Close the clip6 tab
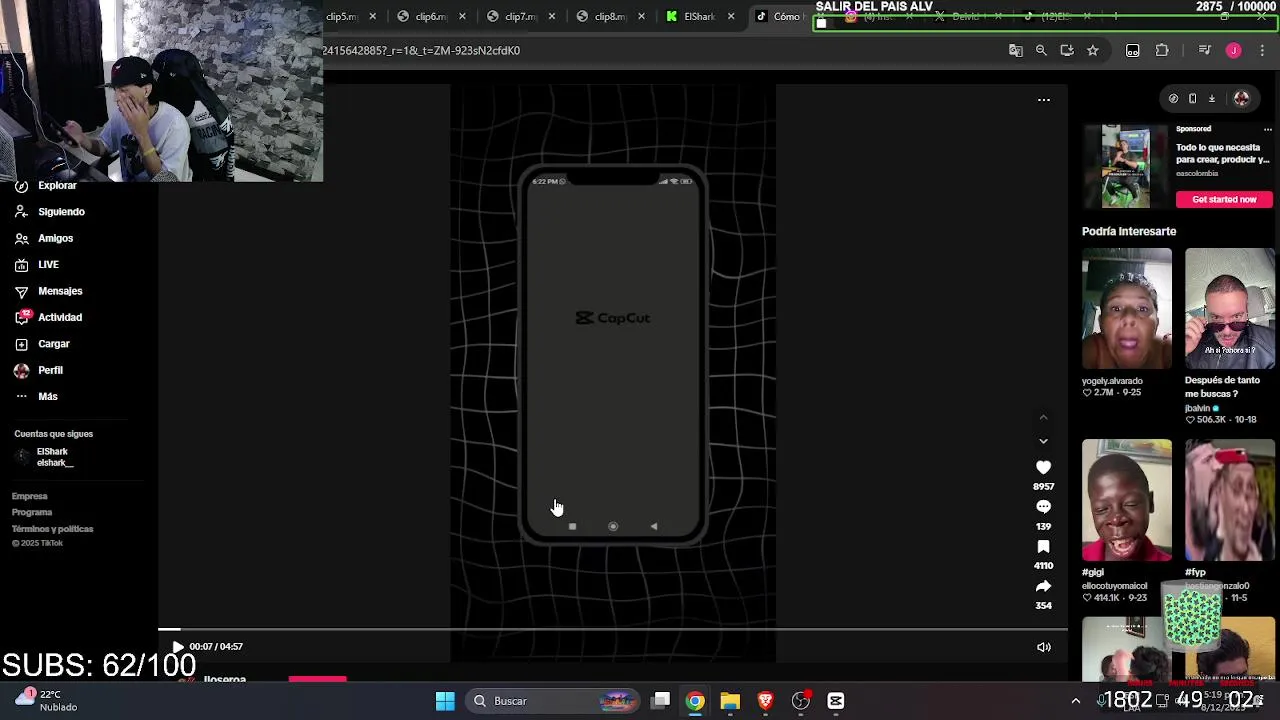Screen dimensions: 1280x720 462,16
